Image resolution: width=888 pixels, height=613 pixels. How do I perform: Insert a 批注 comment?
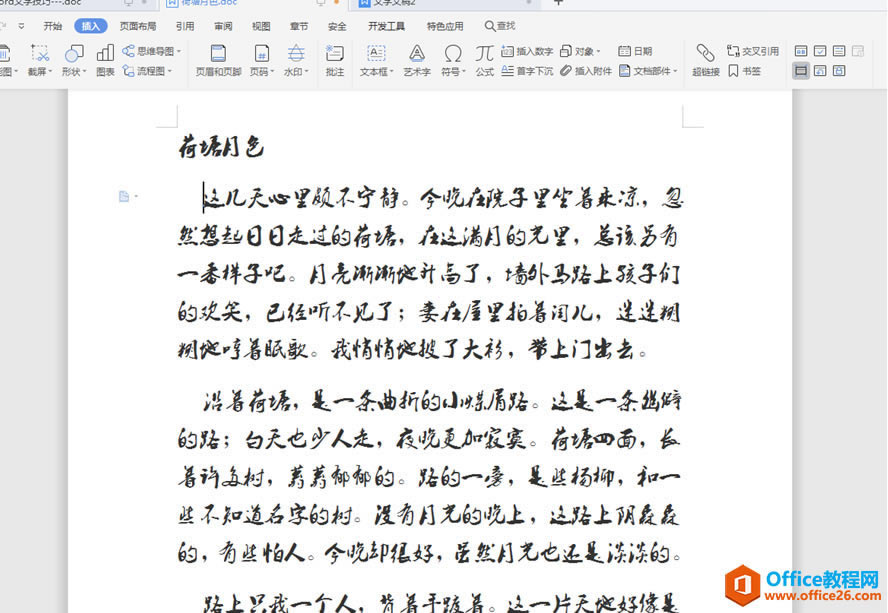[335, 59]
